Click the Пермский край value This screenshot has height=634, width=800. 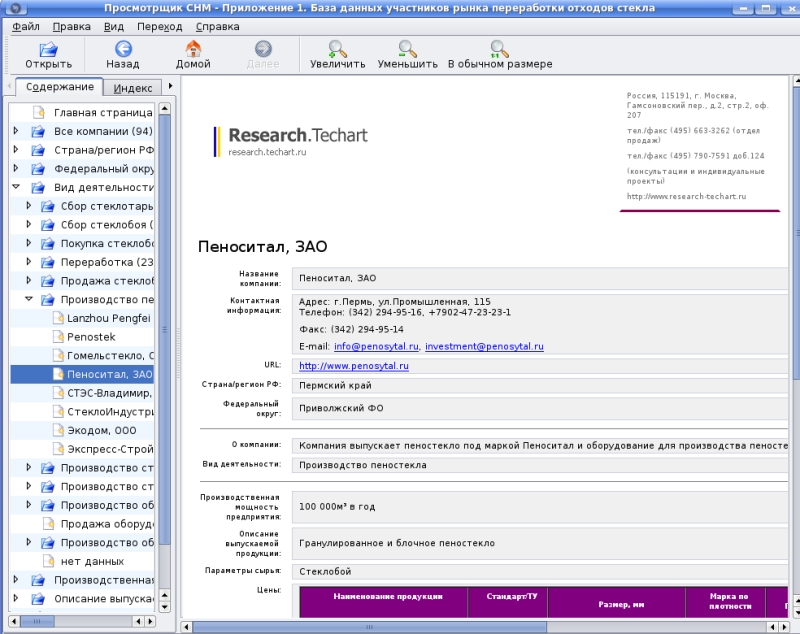click(335, 386)
